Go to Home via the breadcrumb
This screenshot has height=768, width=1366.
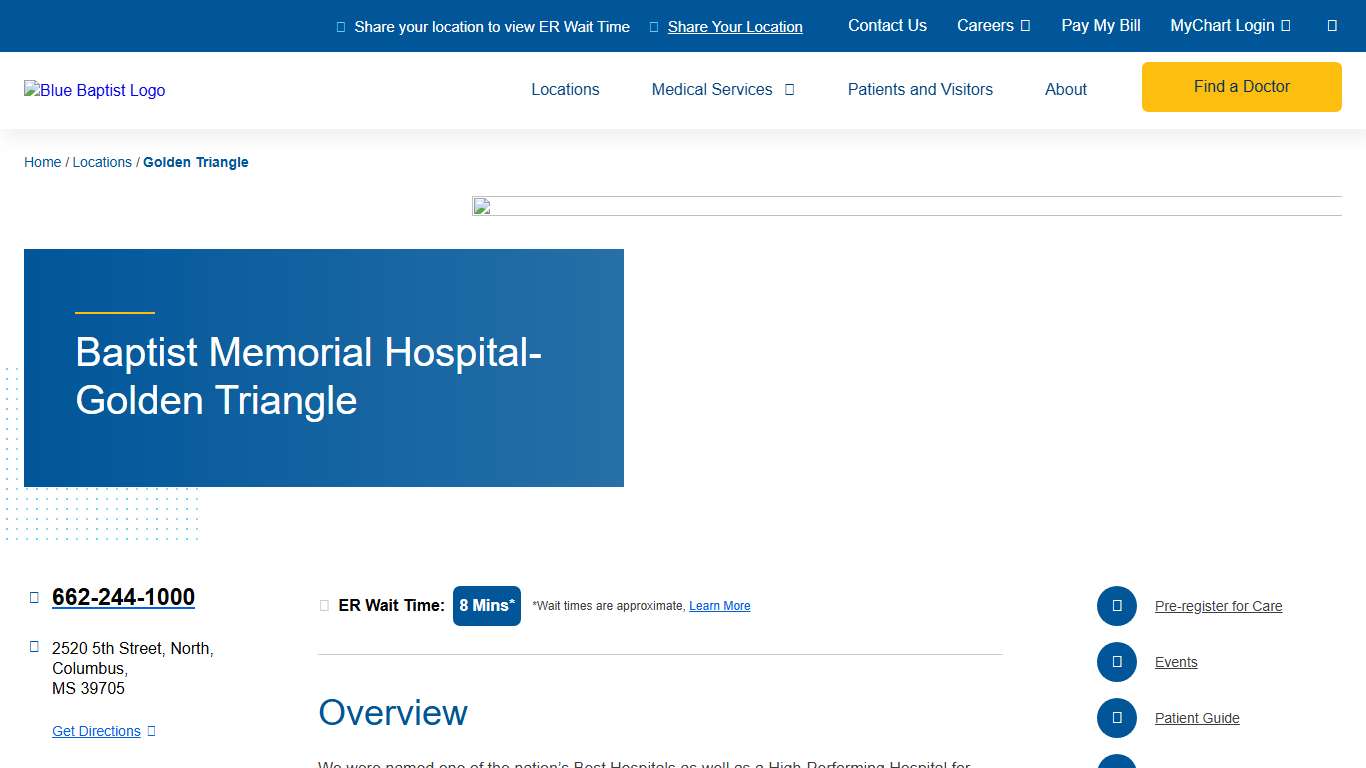42,161
